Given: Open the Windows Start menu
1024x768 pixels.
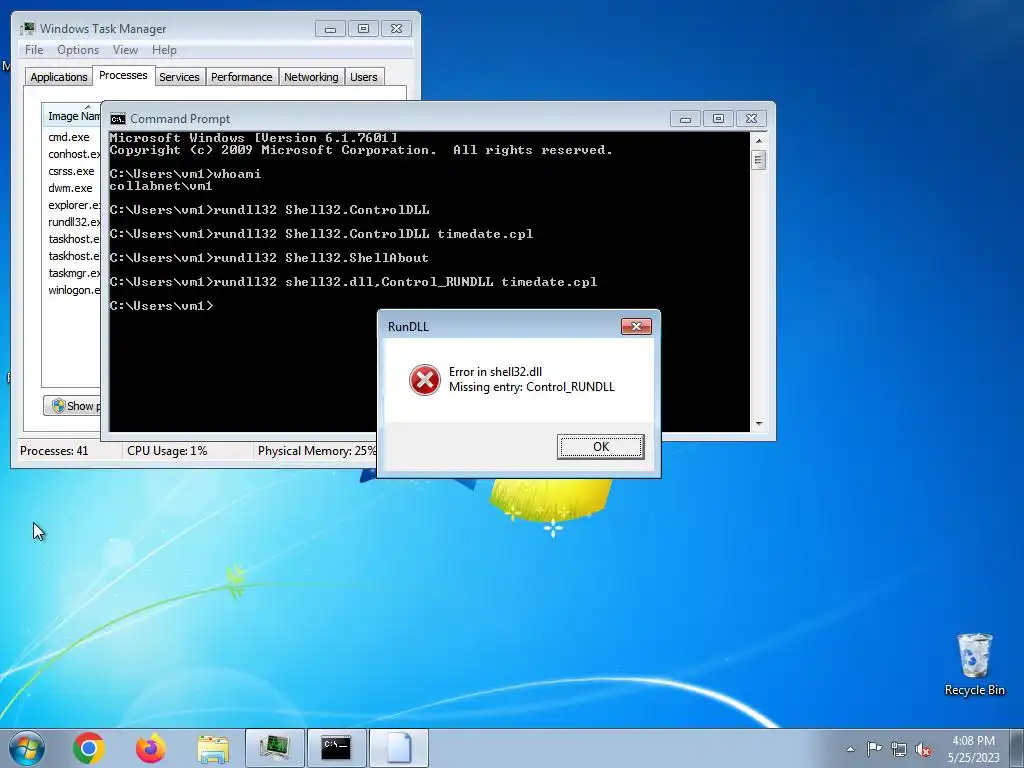Looking at the screenshot, I should (x=26, y=748).
